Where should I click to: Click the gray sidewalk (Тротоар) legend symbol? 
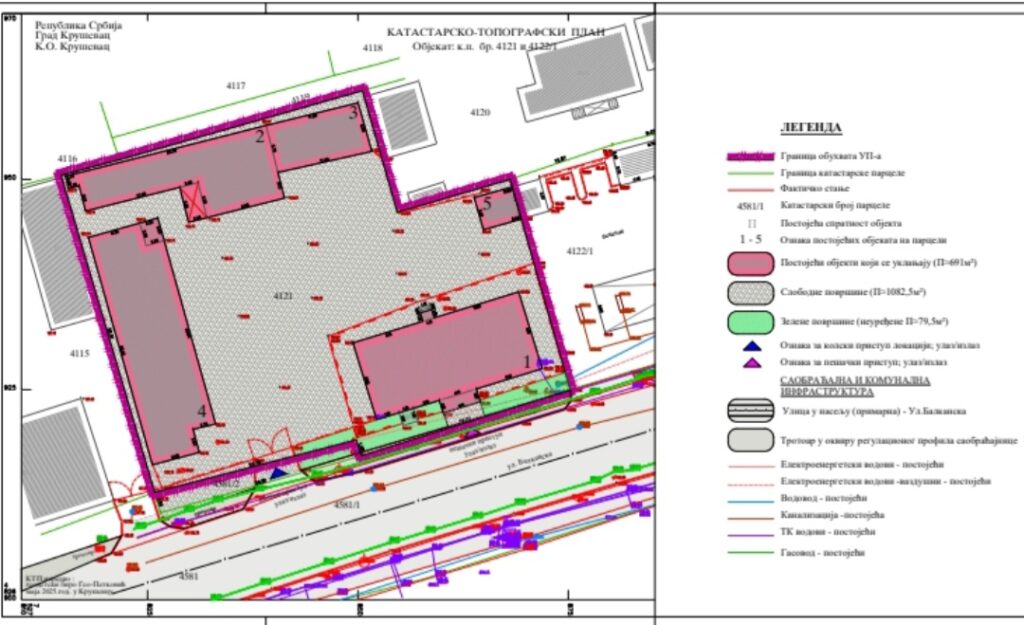coord(750,440)
